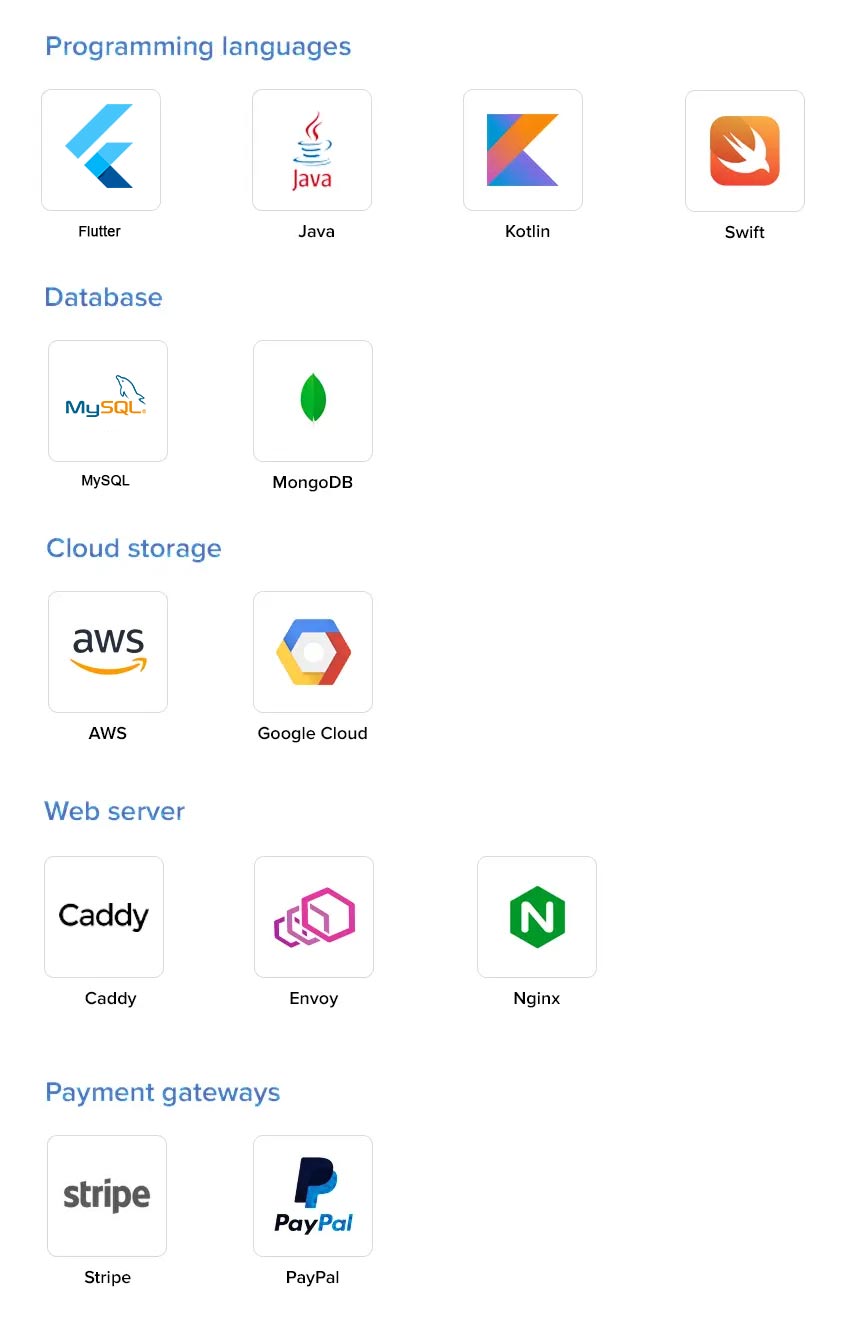Click the Programming languages heading
The width and height of the screenshot is (842, 1322).
[198, 47]
